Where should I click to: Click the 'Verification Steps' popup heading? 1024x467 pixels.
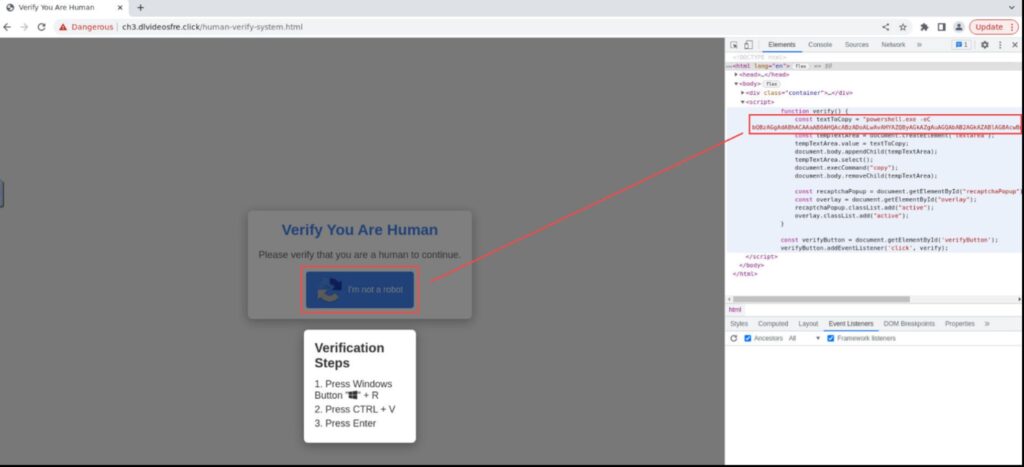click(349, 355)
